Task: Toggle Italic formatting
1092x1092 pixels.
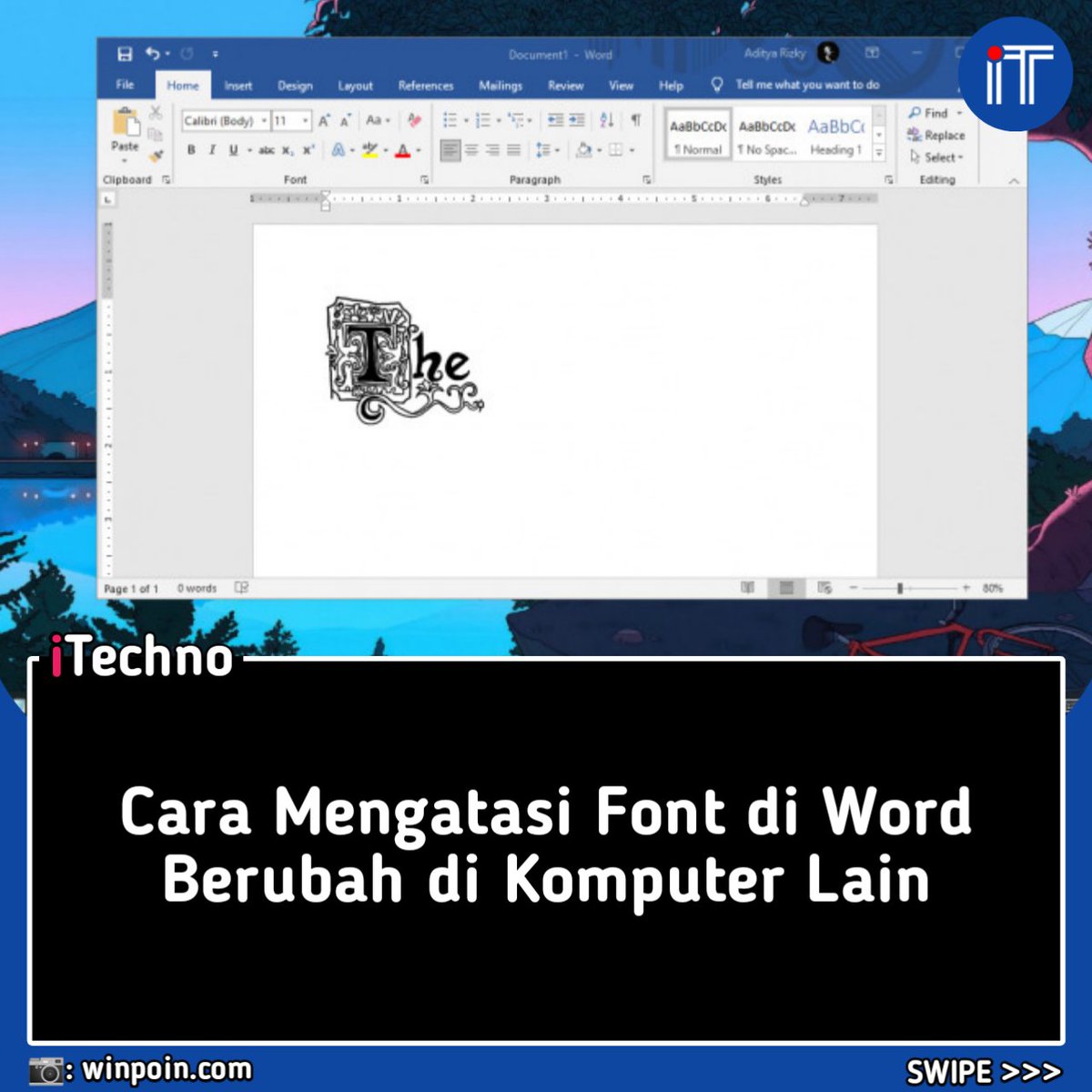Action: 212,150
